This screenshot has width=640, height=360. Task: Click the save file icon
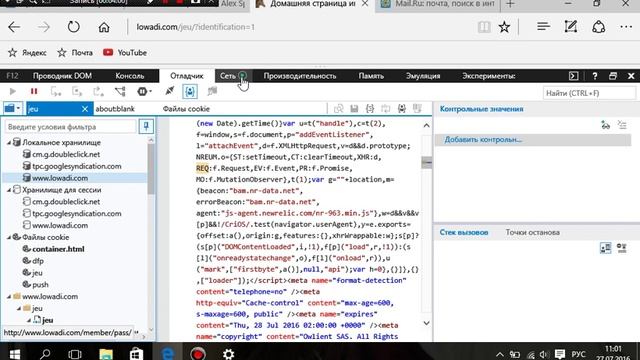(x=354, y=109)
